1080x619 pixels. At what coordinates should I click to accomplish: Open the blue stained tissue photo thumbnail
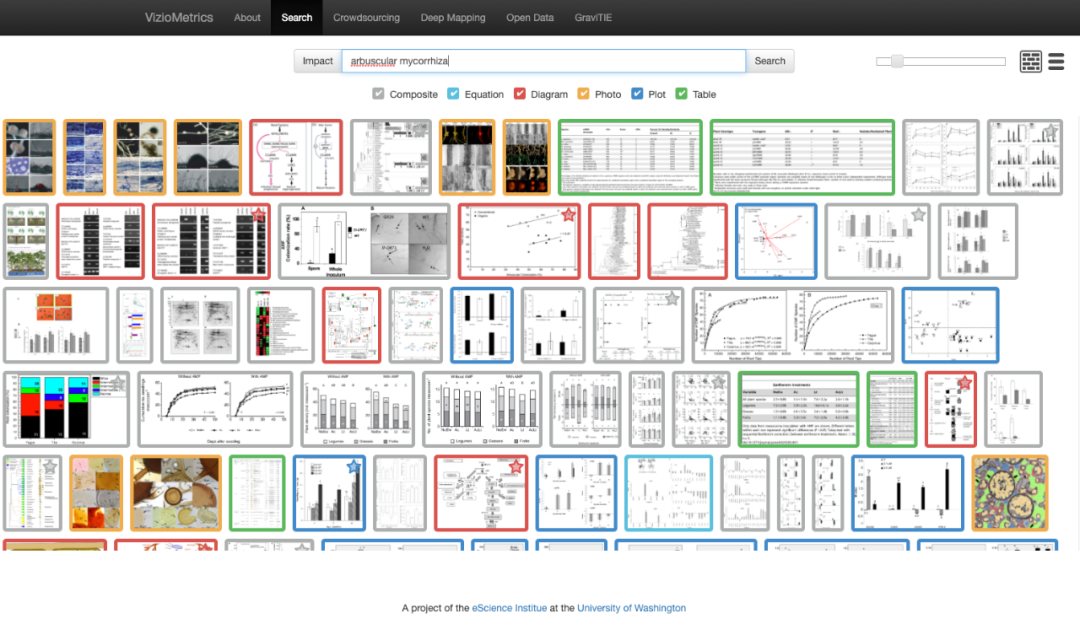point(85,157)
